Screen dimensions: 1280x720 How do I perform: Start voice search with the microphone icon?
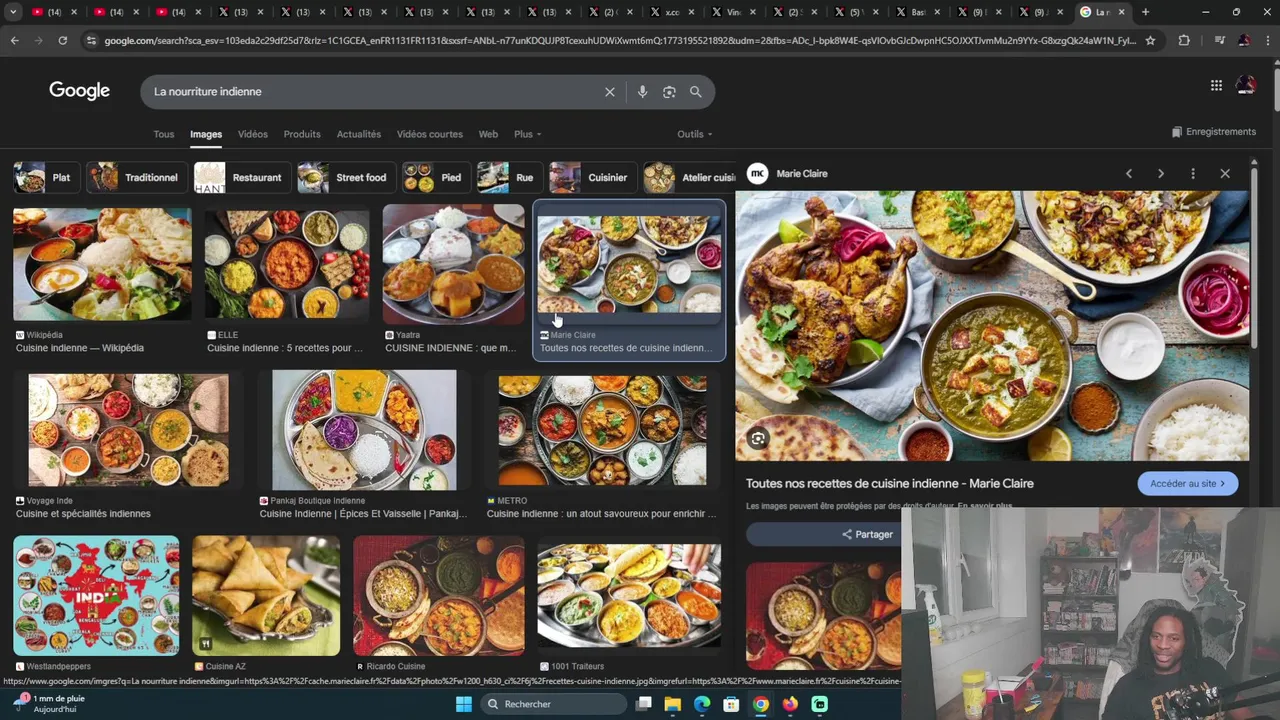(x=642, y=92)
